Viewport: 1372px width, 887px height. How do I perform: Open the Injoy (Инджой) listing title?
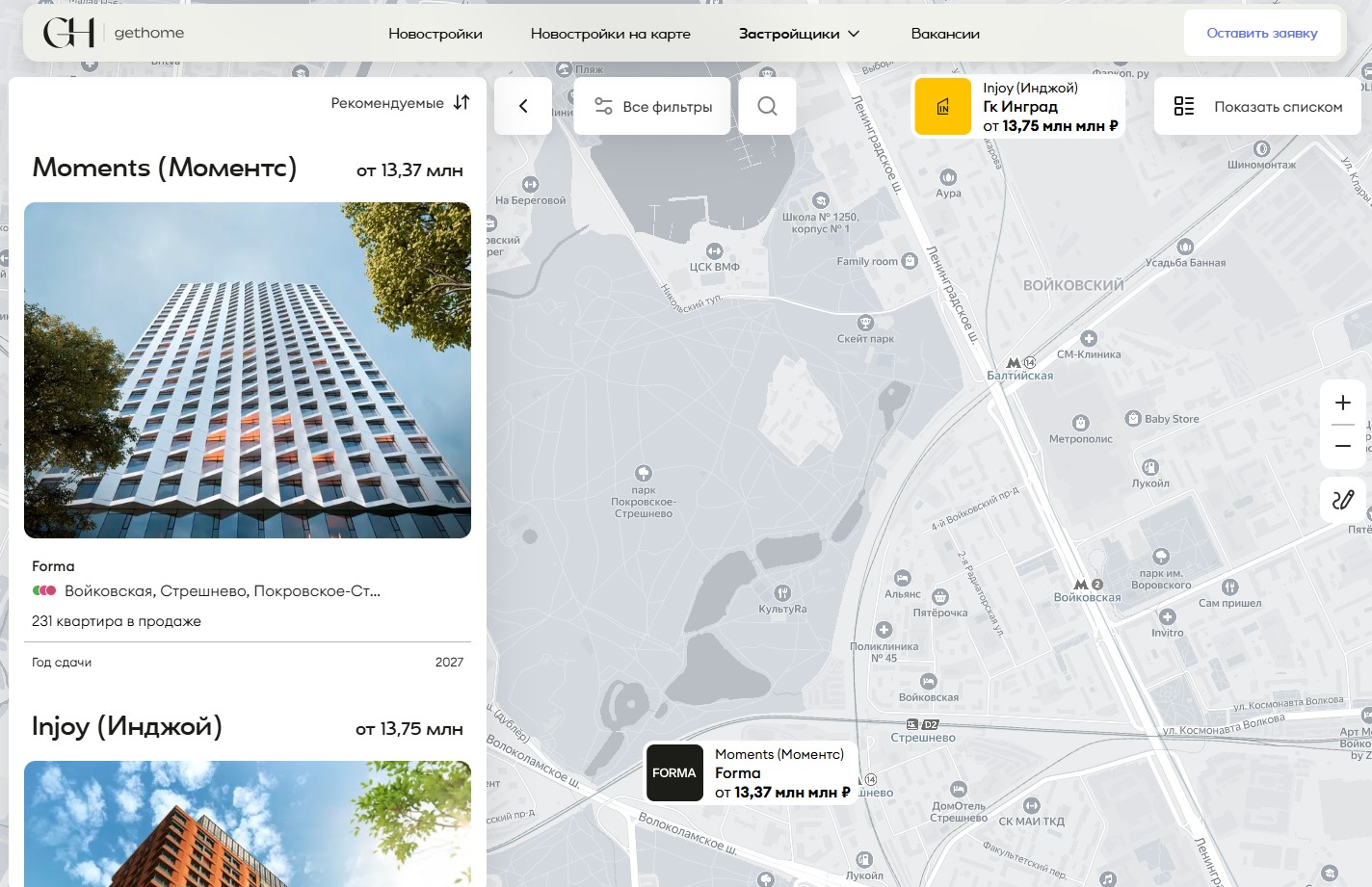click(127, 726)
